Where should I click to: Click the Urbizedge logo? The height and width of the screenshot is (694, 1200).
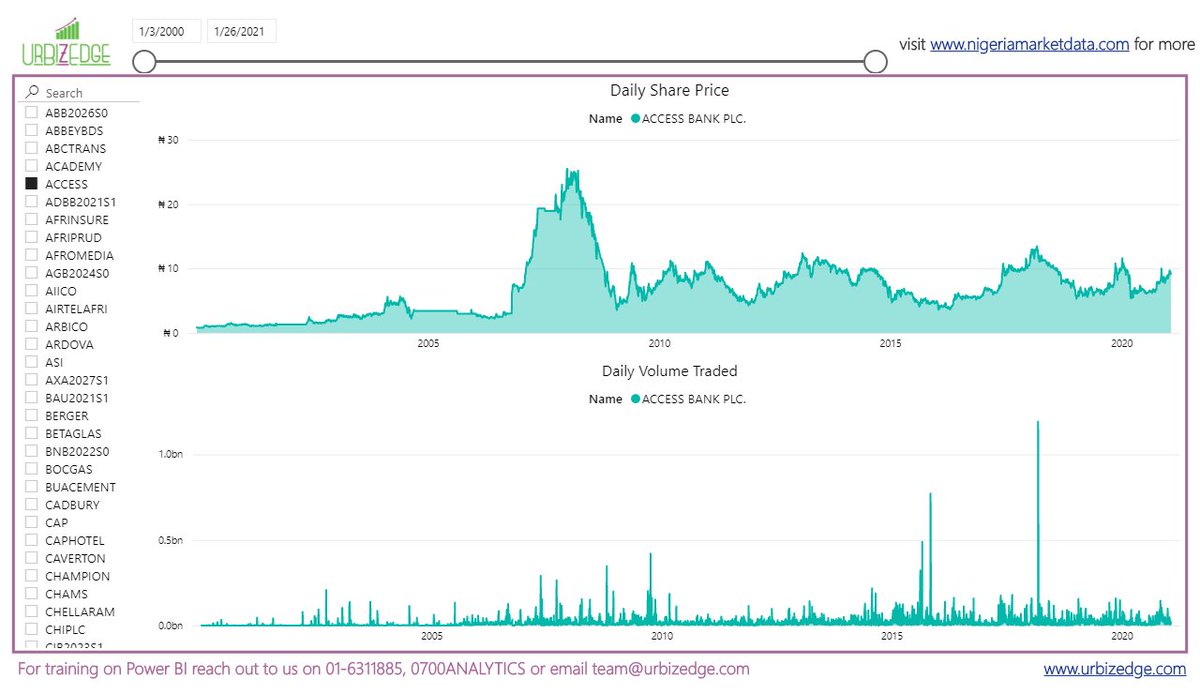(x=66, y=42)
